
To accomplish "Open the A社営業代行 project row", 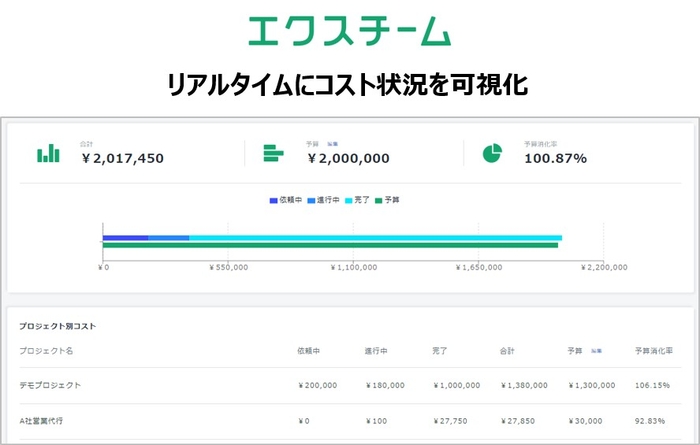I will click(44, 424).
